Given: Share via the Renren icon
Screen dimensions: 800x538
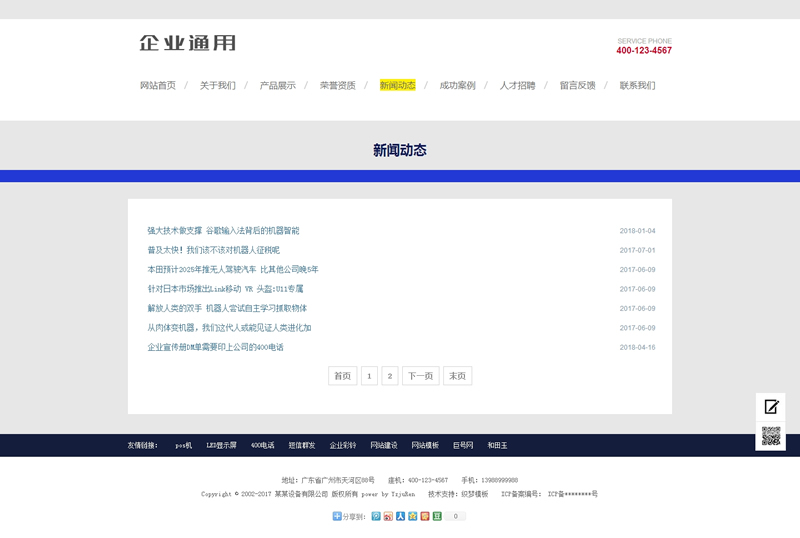Looking at the screenshot, I should pos(400,516).
